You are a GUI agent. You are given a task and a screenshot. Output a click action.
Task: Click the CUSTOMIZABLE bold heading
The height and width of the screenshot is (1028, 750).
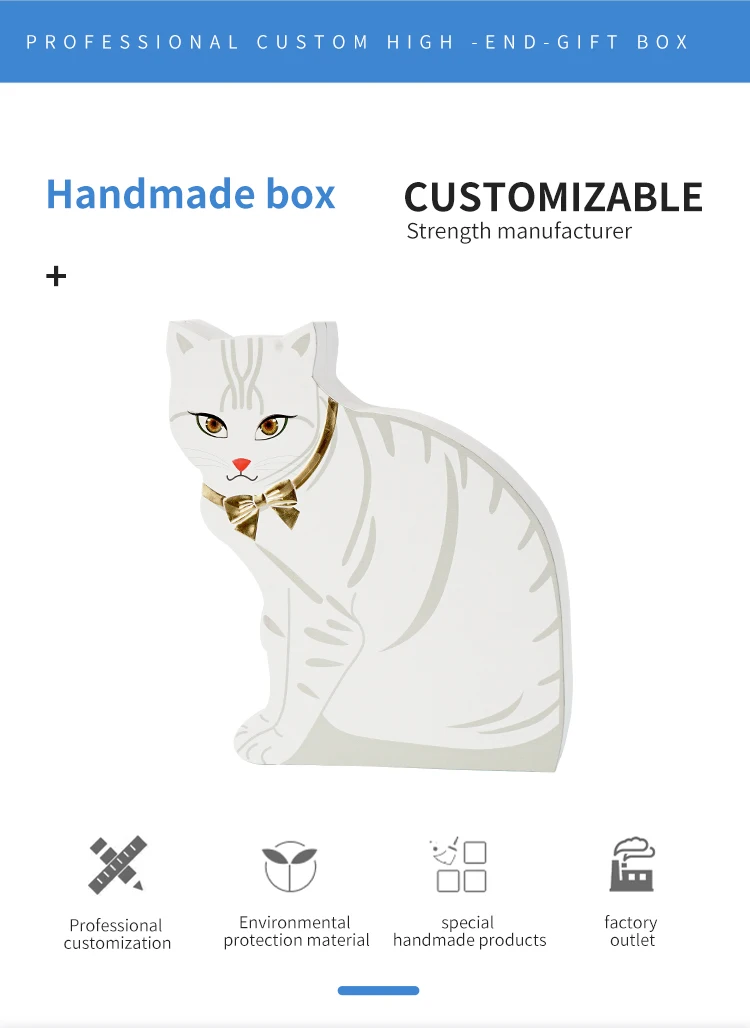[553, 197]
